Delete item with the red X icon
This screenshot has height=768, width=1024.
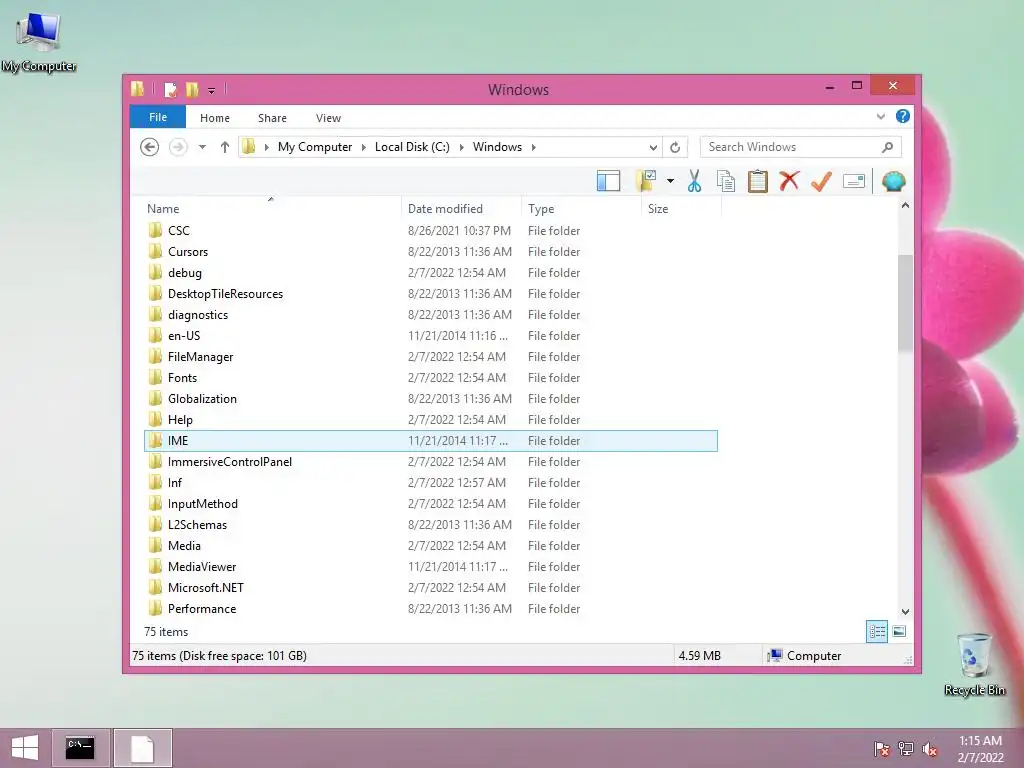click(x=789, y=181)
